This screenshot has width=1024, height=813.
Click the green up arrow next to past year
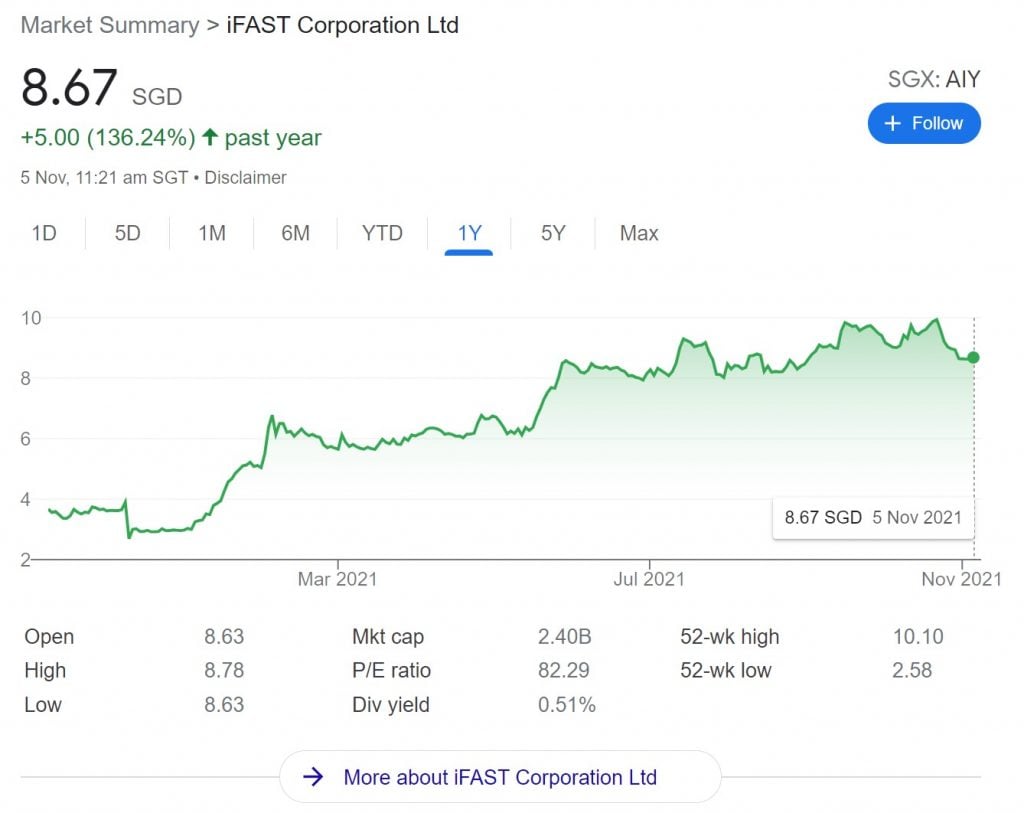click(x=210, y=137)
